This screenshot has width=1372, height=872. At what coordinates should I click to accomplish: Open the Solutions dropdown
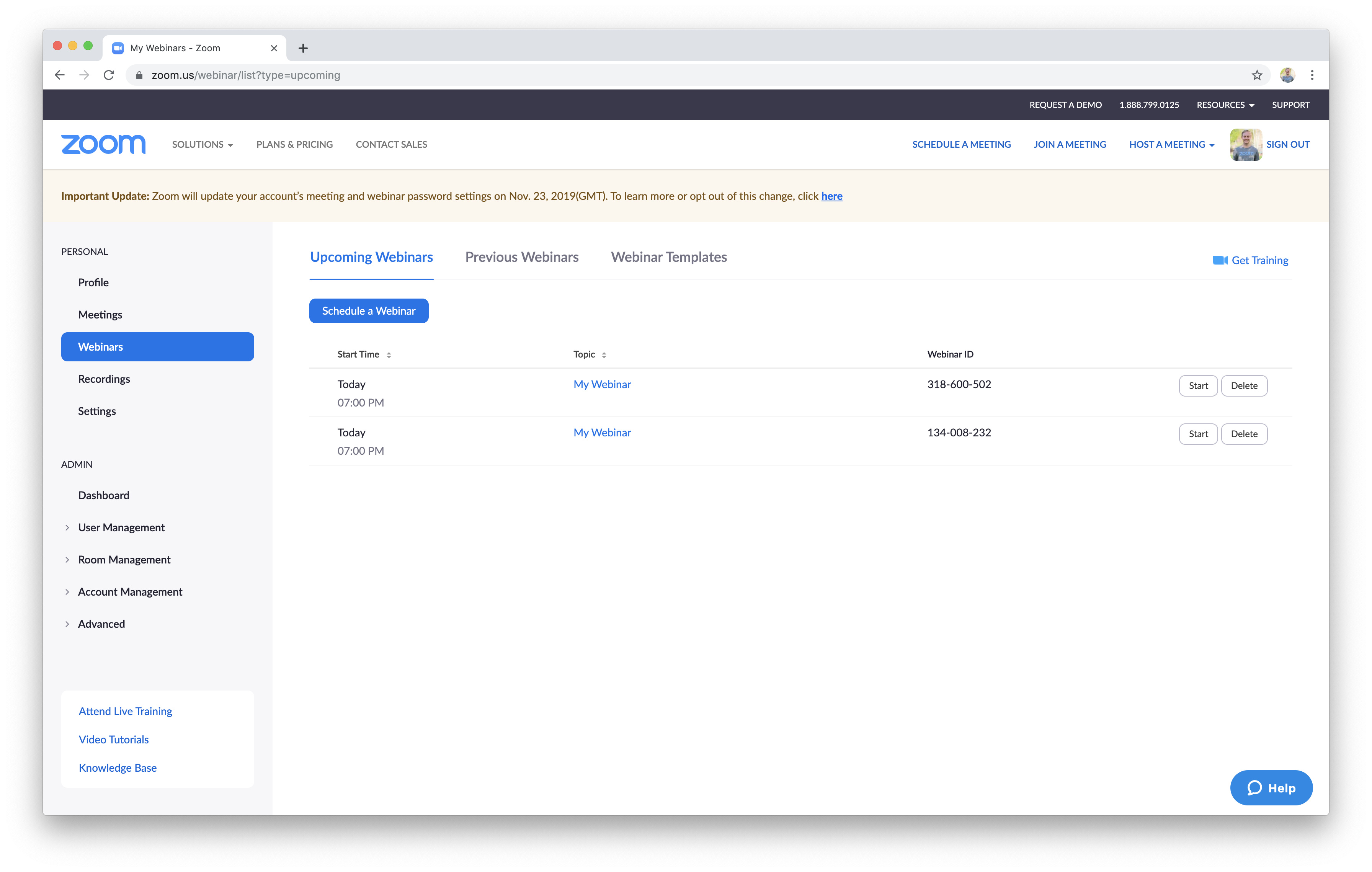(202, 145)
